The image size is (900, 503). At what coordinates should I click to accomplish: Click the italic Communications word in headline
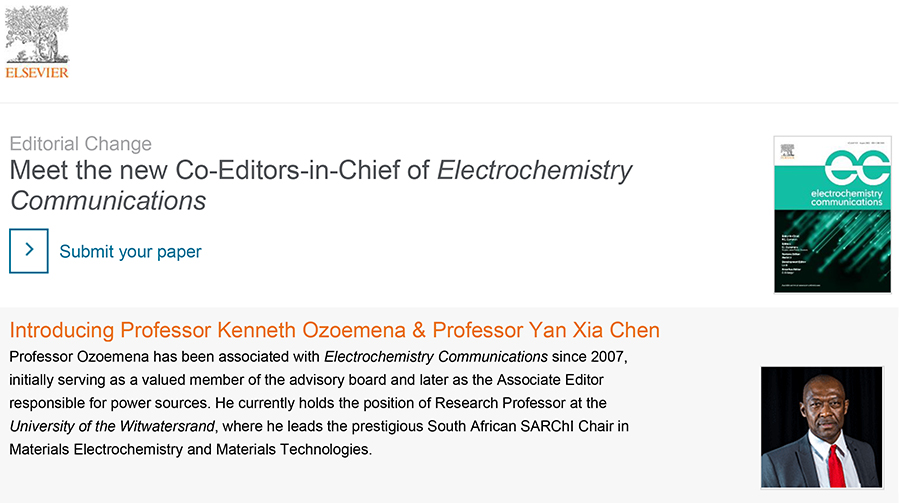[x=108, y=201]
